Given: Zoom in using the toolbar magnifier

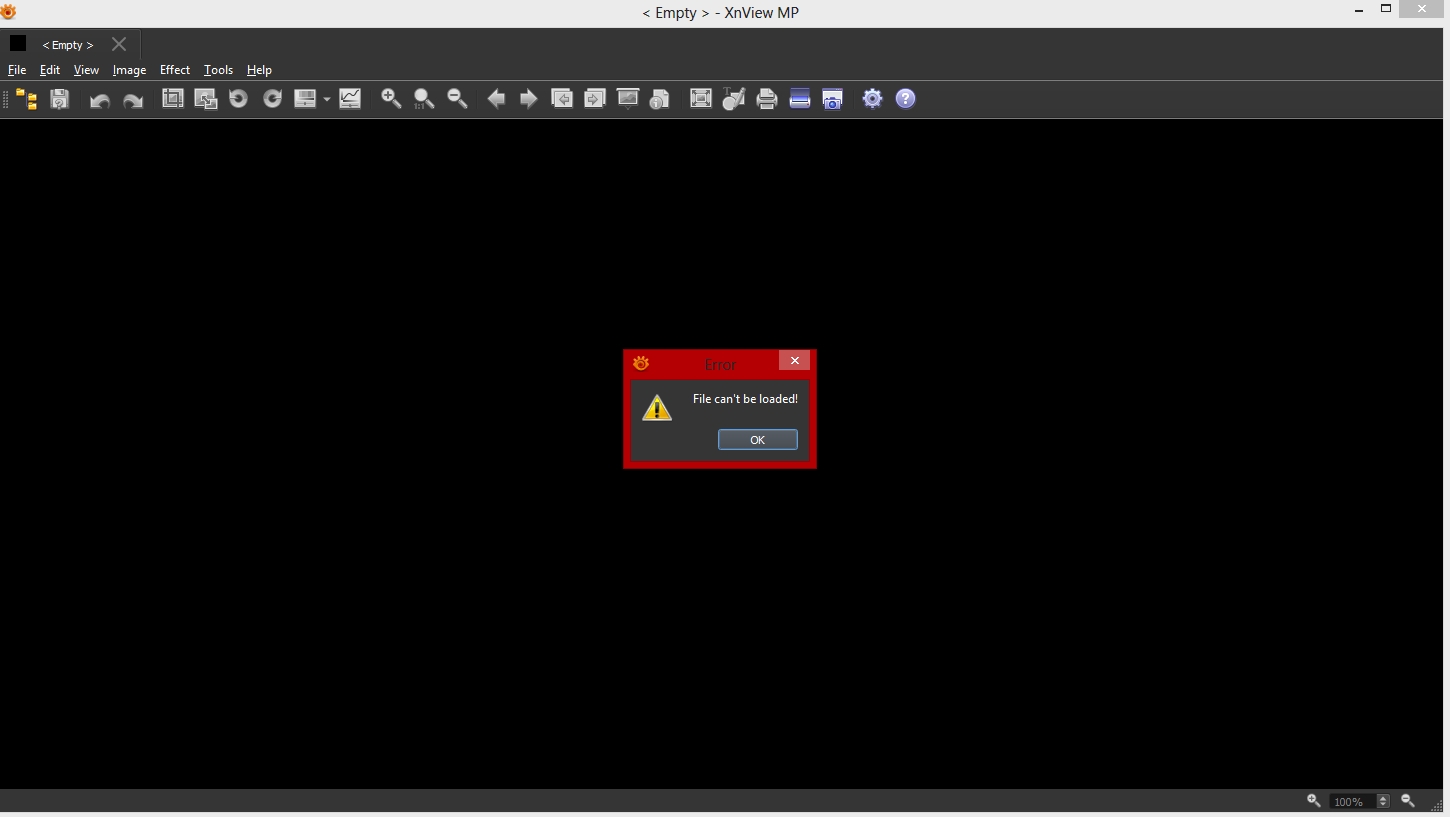Looking at the screenshot, I should [x=392, y=98].
